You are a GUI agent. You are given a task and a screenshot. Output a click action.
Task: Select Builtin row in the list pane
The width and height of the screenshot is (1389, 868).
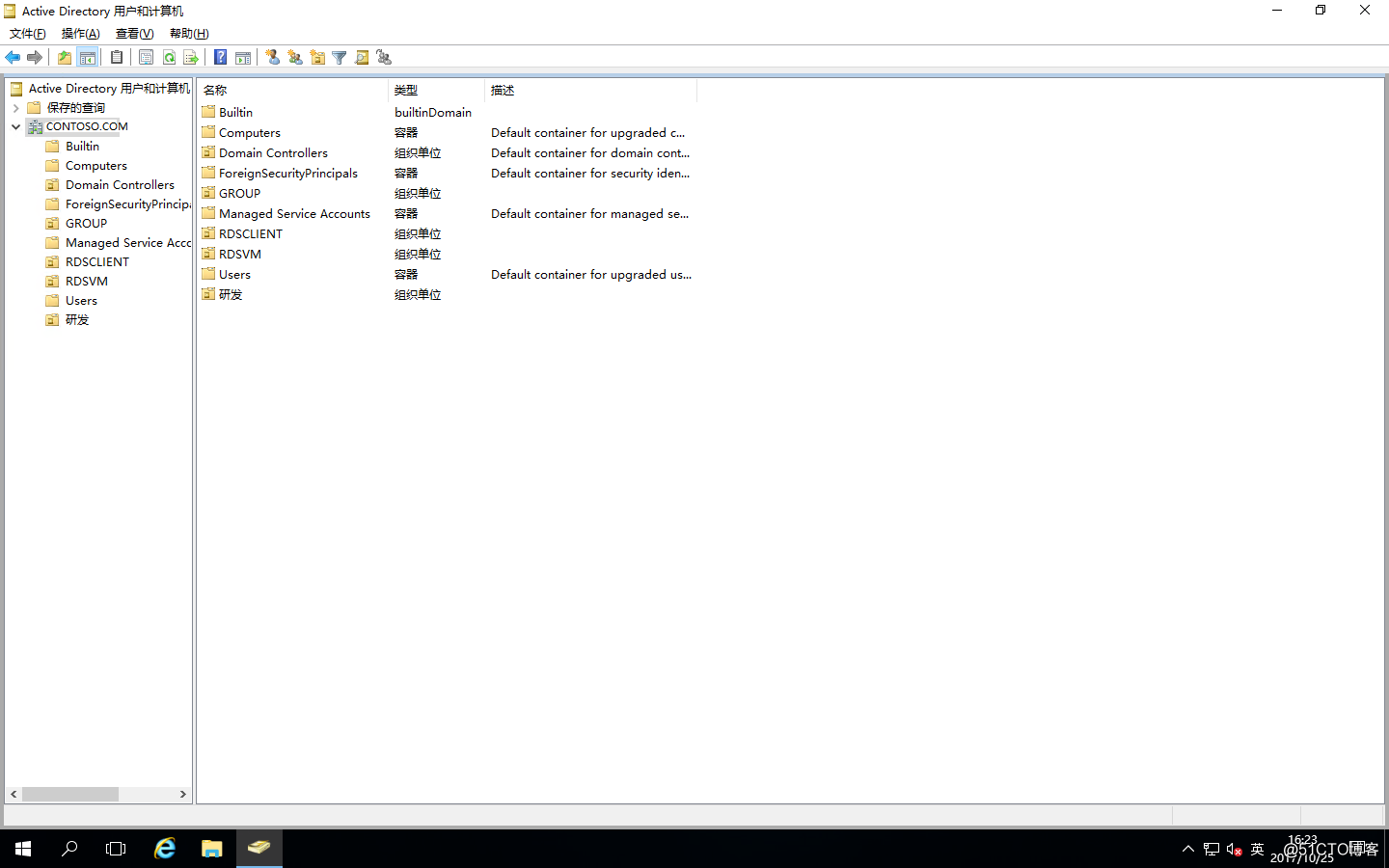click(447, 113)
